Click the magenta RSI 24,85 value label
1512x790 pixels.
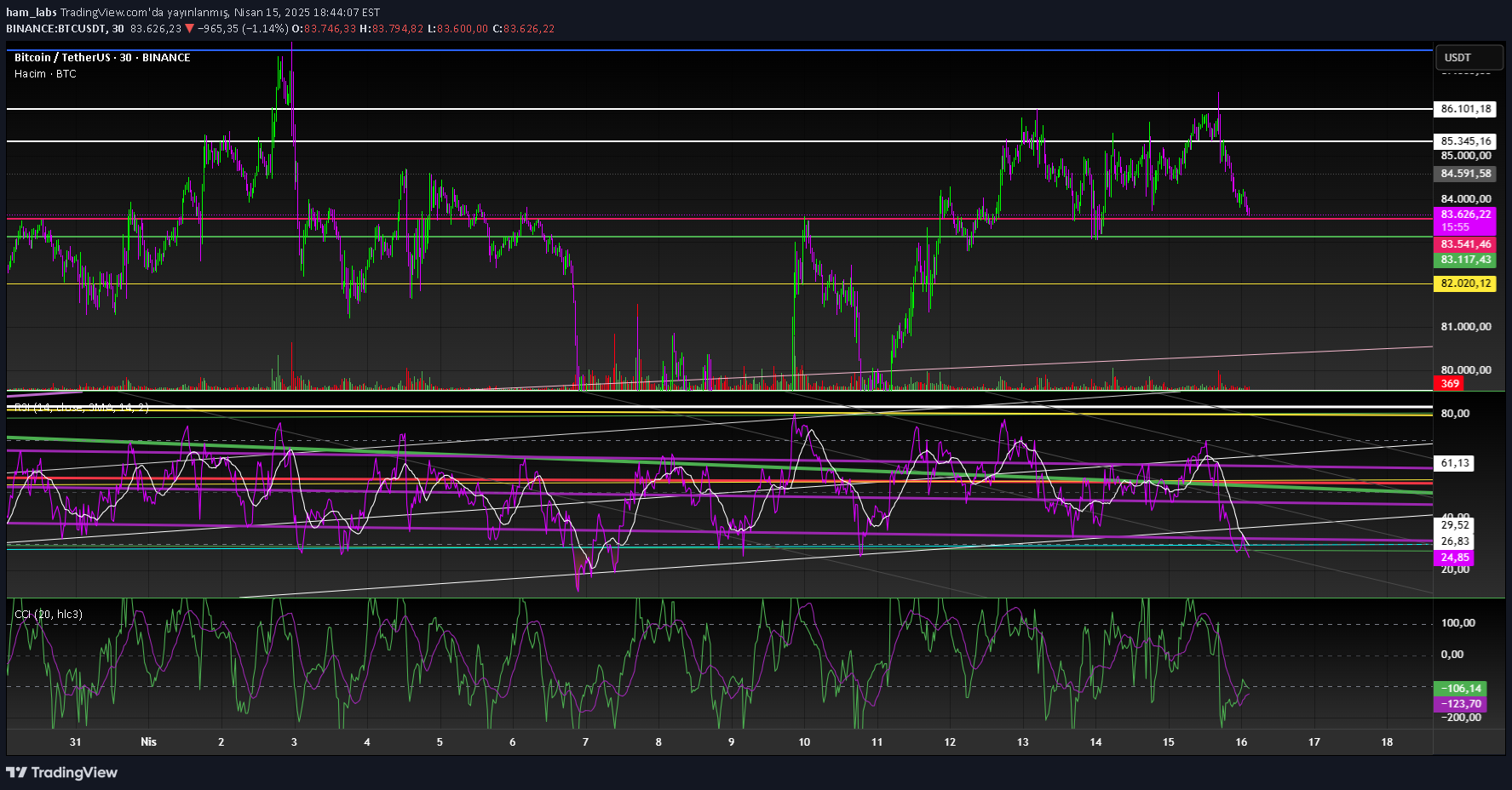(1455, 558)
